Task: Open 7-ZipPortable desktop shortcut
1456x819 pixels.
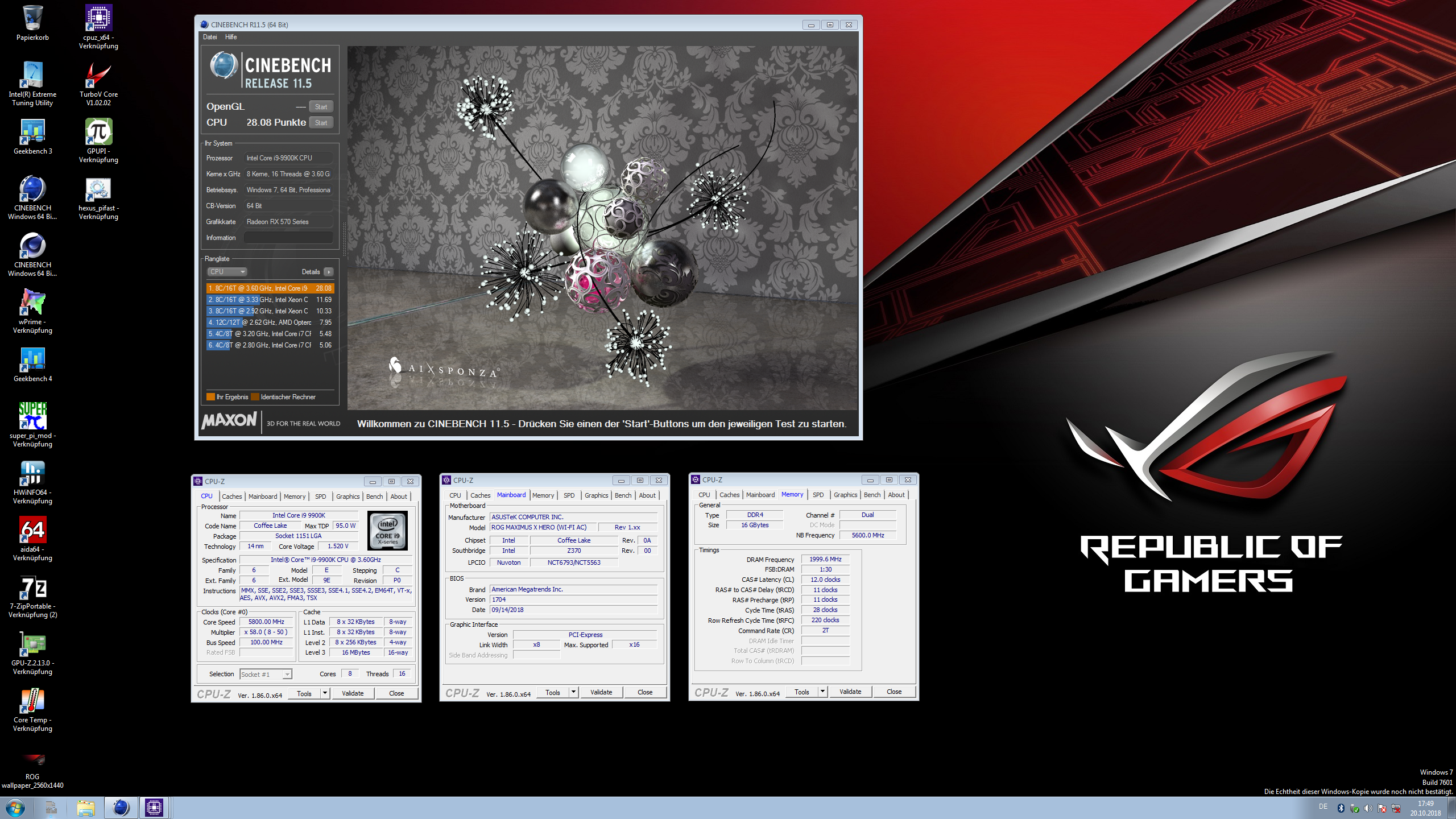Action: pos(32,595)
